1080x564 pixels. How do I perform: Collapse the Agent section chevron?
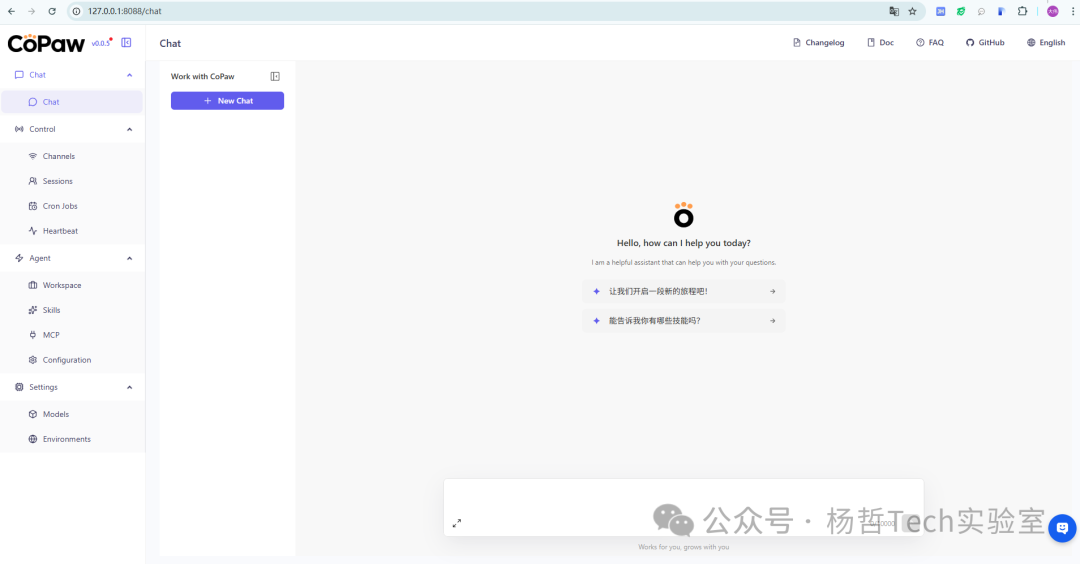129,258
